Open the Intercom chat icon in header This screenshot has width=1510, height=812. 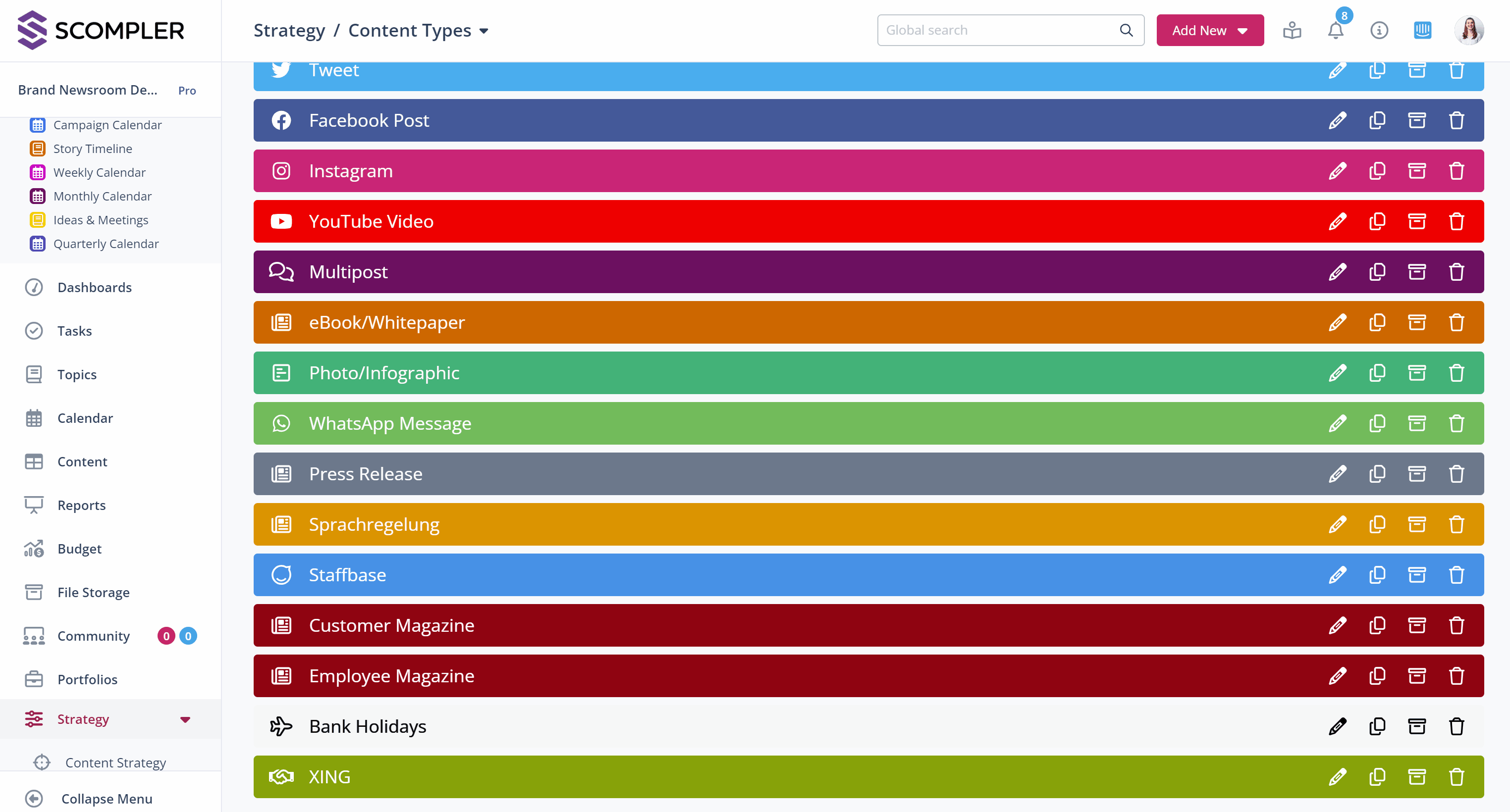pos(1422,31)
